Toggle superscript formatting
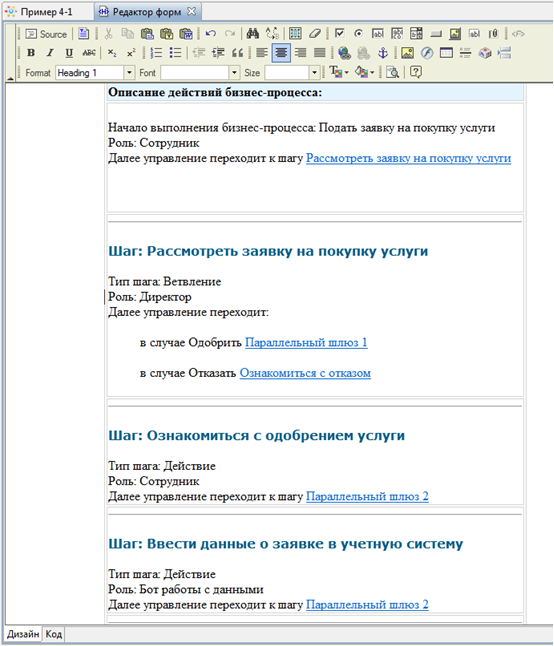The height and width of the screenshot is (646, 554). coord(131,53)
